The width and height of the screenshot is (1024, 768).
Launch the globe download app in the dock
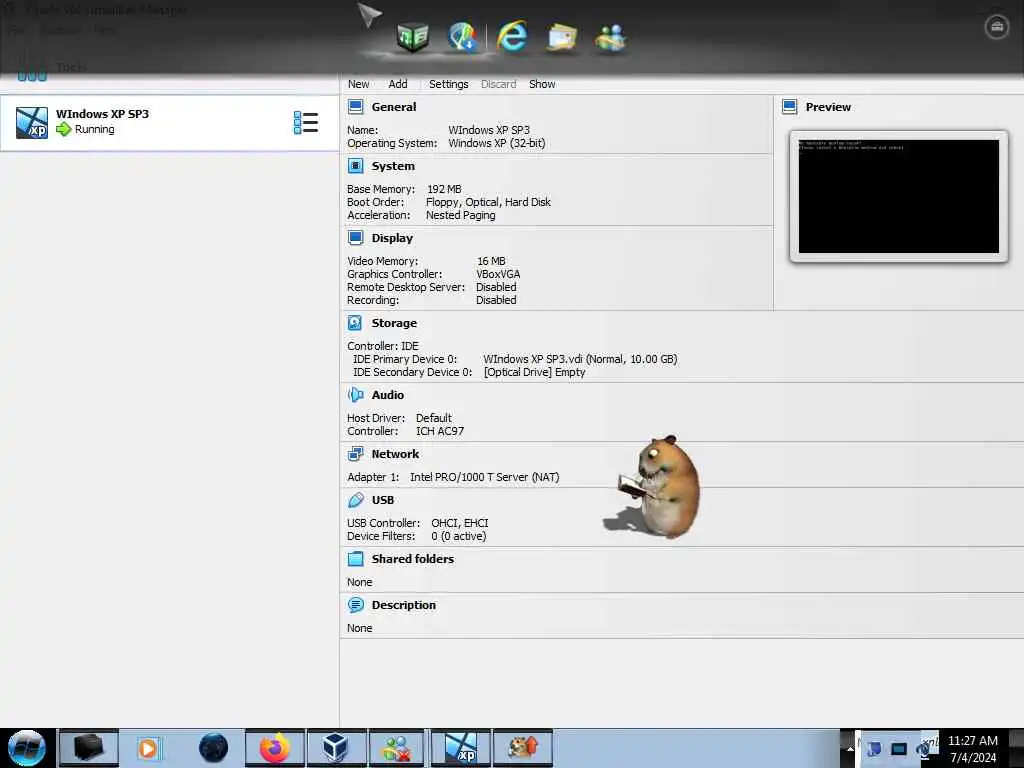pos(463,37)
